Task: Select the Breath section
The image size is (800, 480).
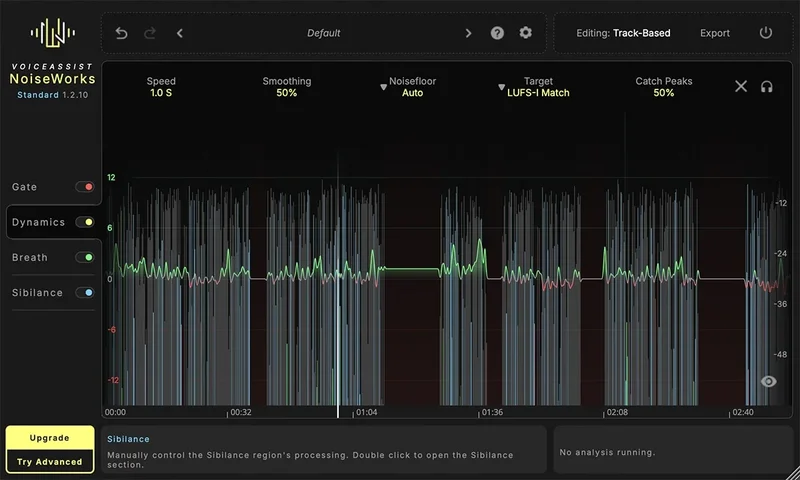Action: [x=30, y=257]
